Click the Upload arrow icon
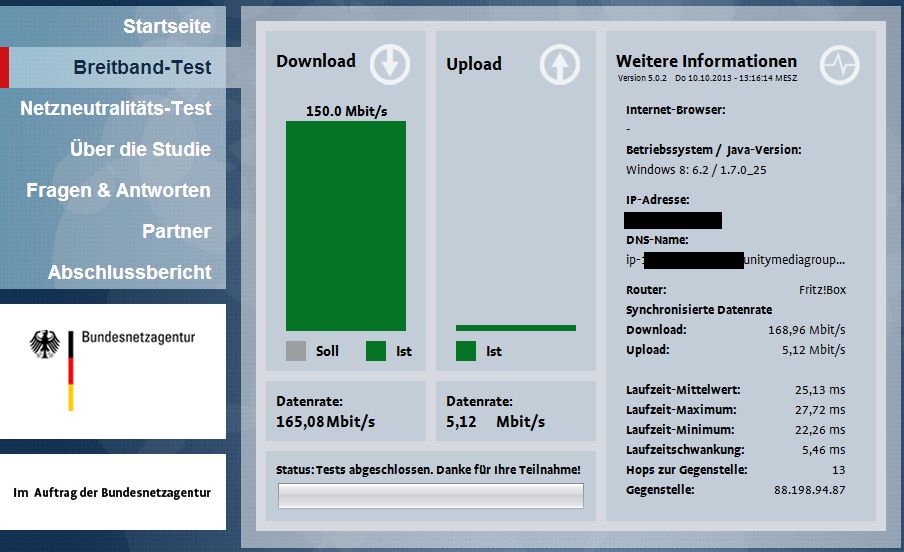The image size is (904, 552). [560, 65]
